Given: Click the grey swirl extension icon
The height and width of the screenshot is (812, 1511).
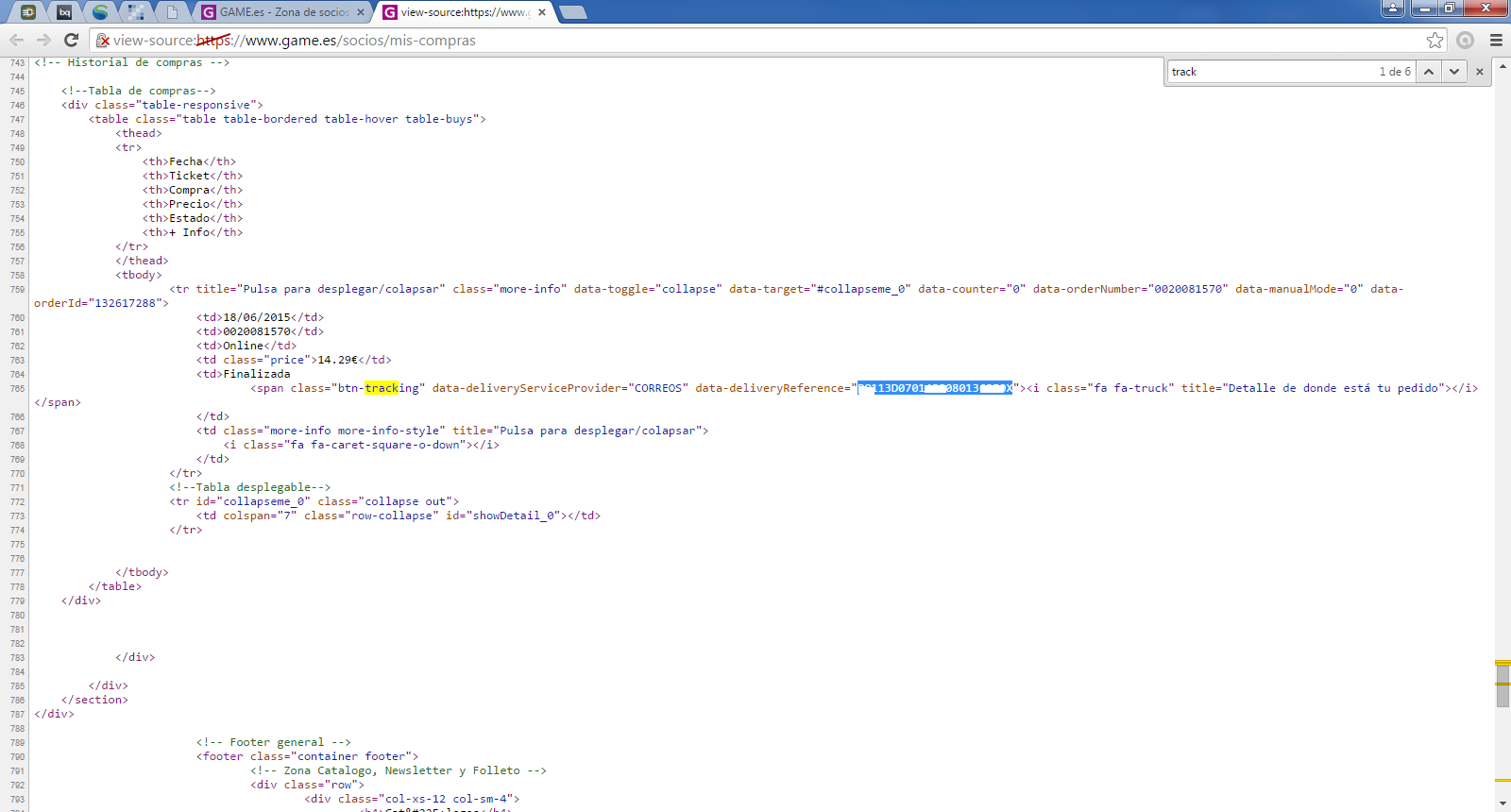Looking at the screenshot, I should (1465, 40).
